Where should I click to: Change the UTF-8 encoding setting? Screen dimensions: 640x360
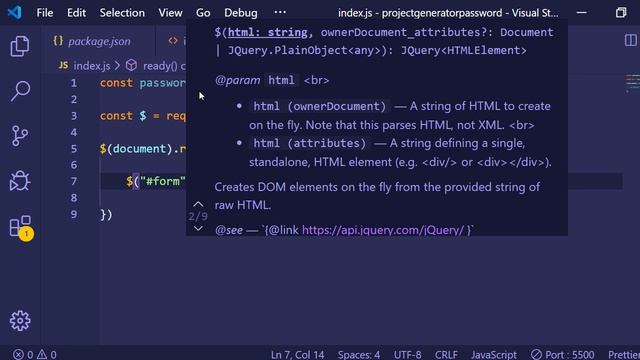point(407,354)
